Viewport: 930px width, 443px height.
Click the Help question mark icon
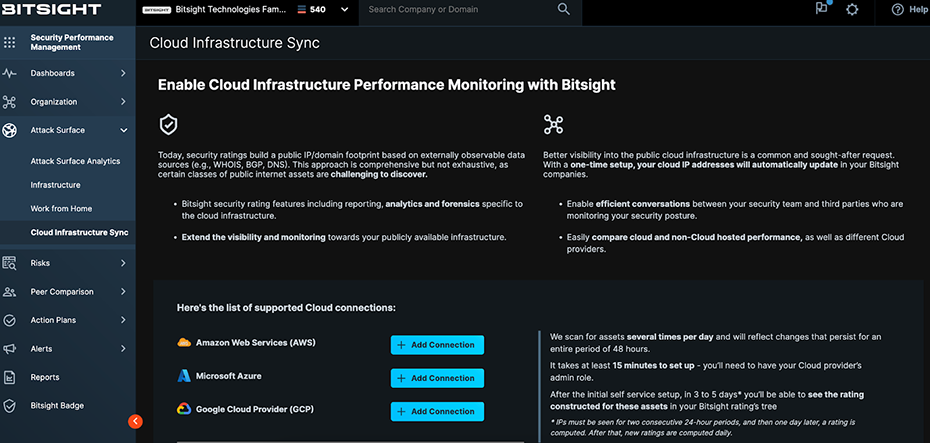coord(897,10)
